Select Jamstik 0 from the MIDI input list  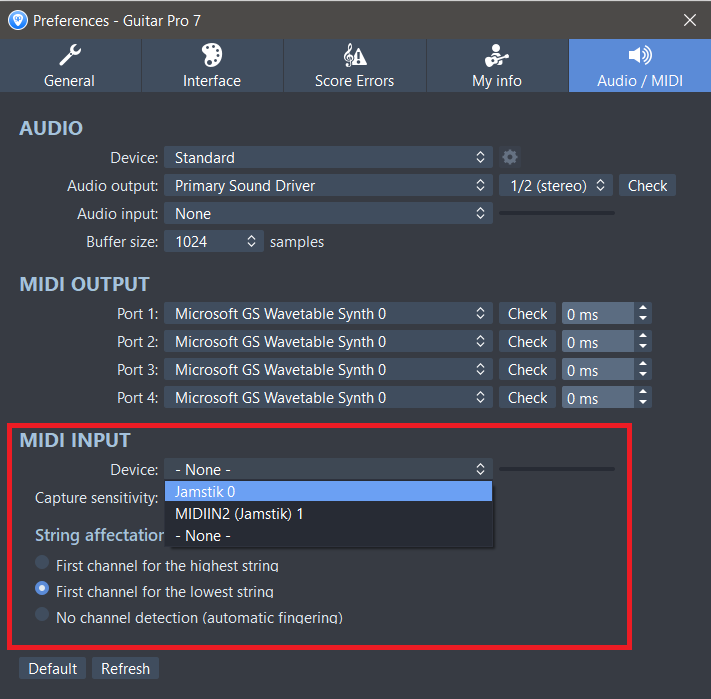[328, 491]
